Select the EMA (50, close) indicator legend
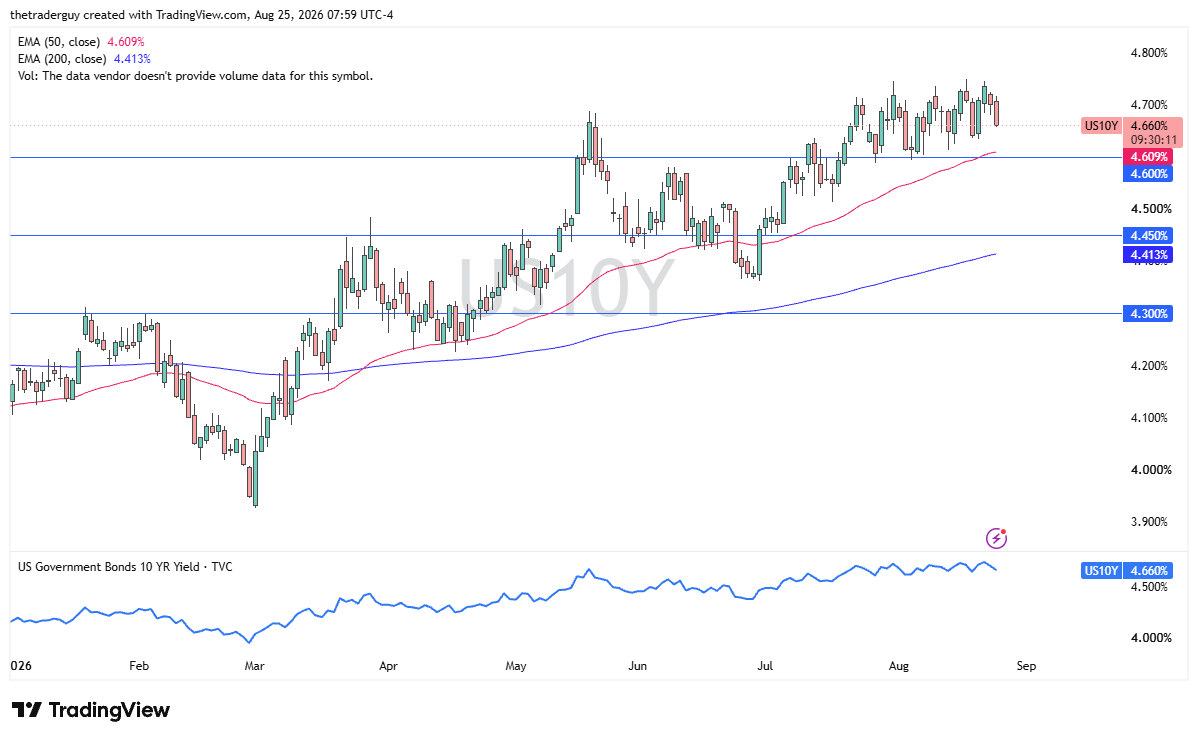 (x=81, y=42)
